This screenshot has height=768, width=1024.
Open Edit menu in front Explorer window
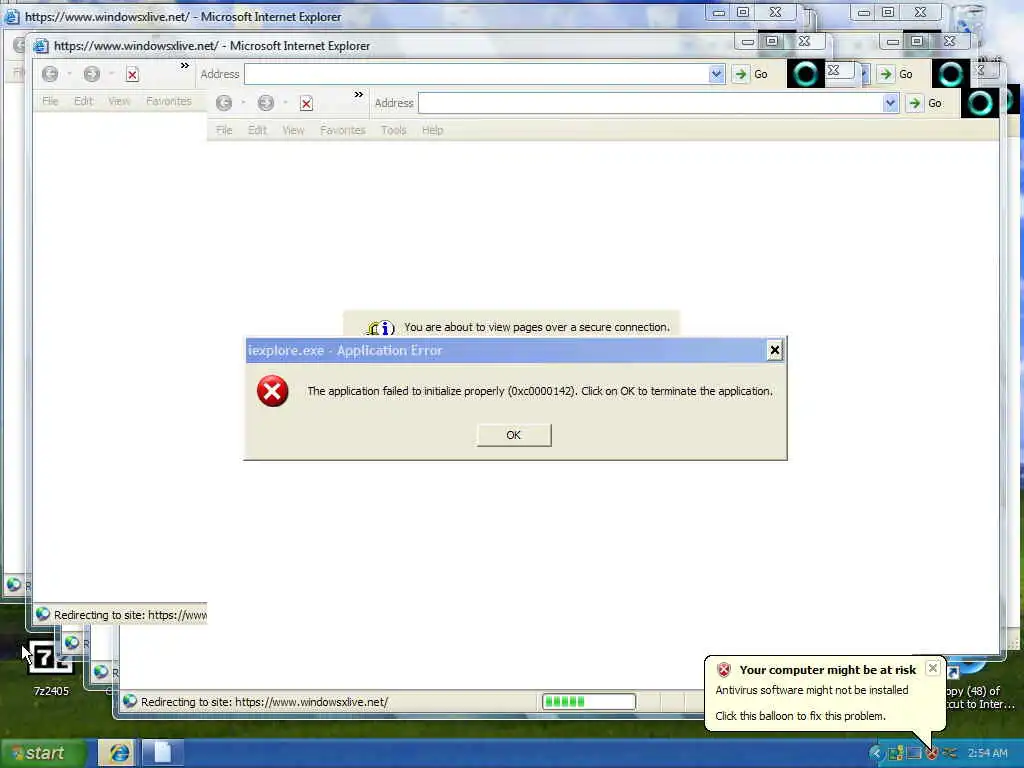(257, 131)
